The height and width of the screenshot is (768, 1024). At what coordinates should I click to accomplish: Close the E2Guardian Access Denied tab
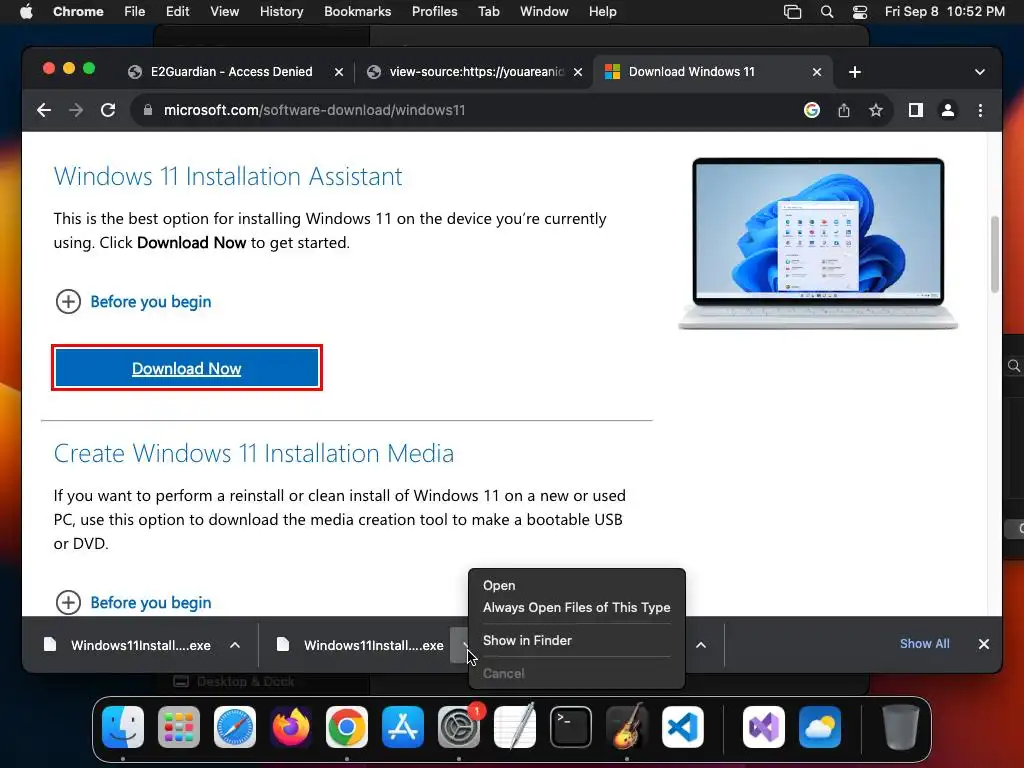(x=339, y=72)
